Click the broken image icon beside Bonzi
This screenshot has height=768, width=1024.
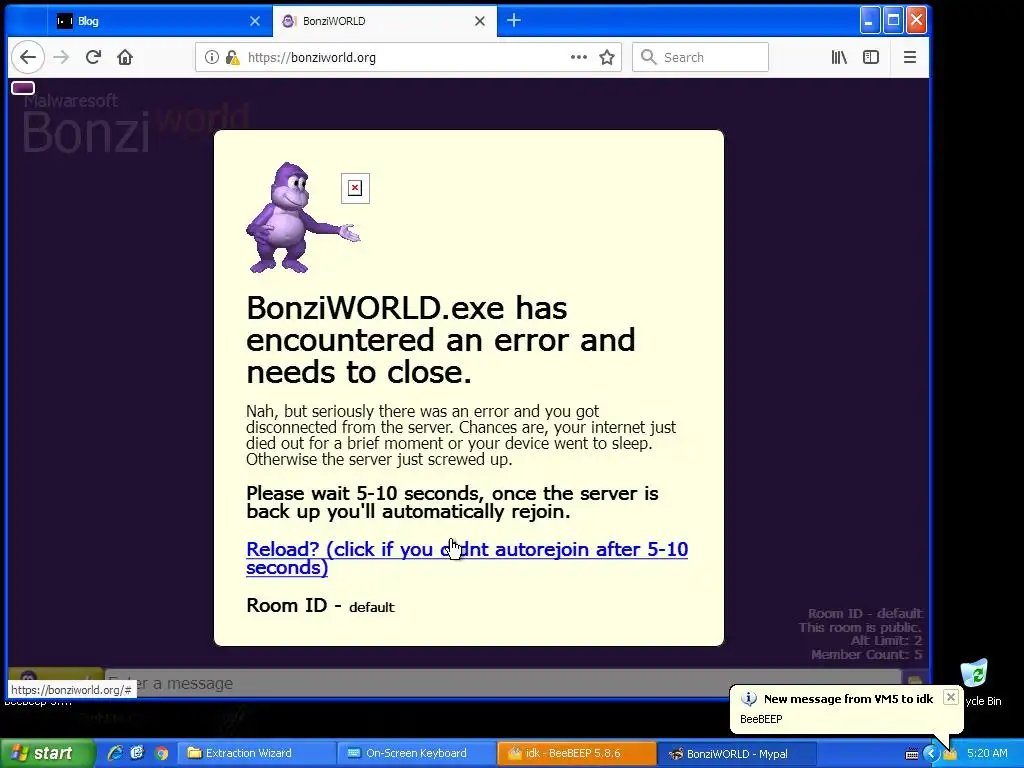(355, 188)
